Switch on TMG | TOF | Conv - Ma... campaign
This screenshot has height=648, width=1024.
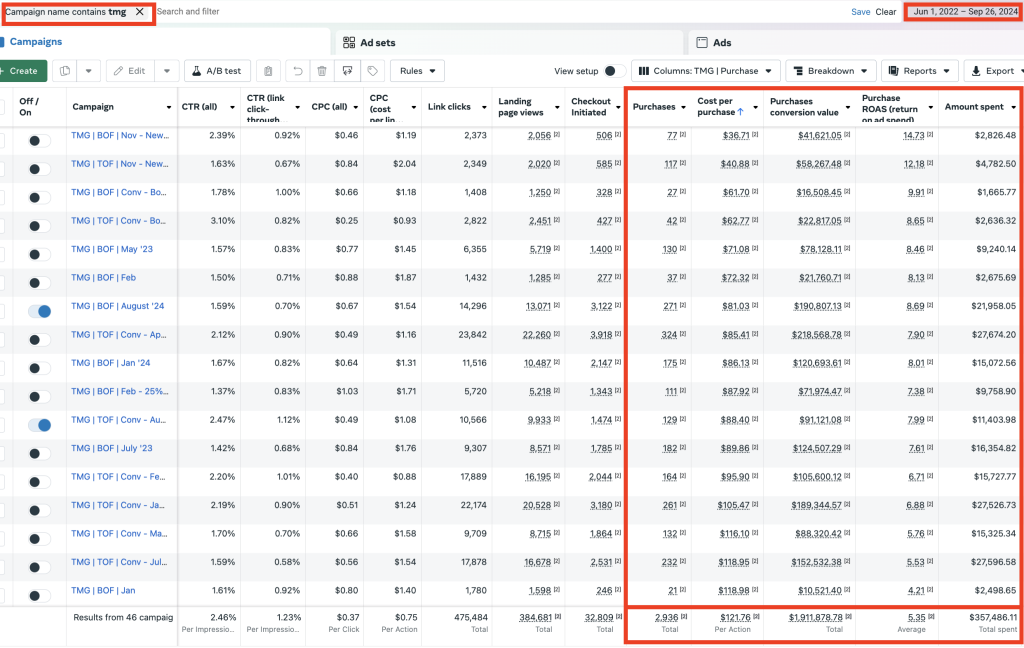point(39,539)
